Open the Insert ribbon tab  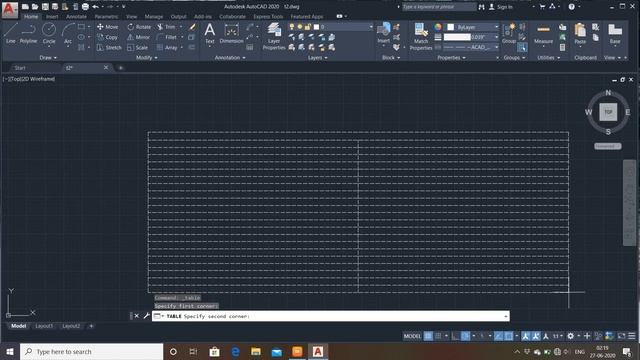[52, 16]
